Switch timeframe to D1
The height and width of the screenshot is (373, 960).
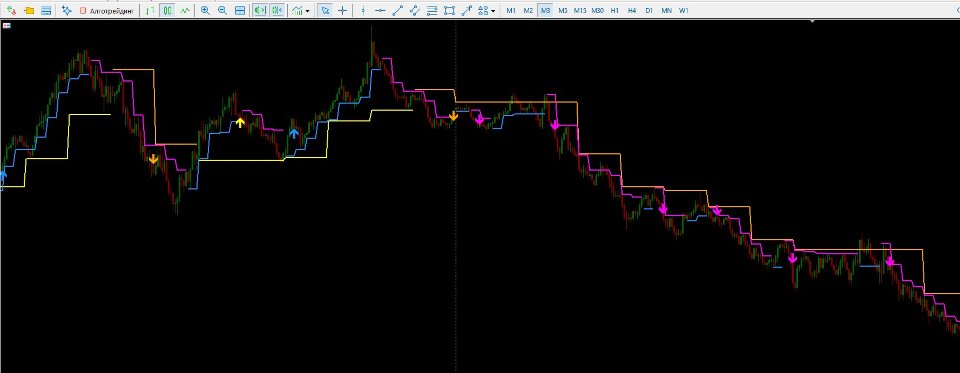[649, 10]
